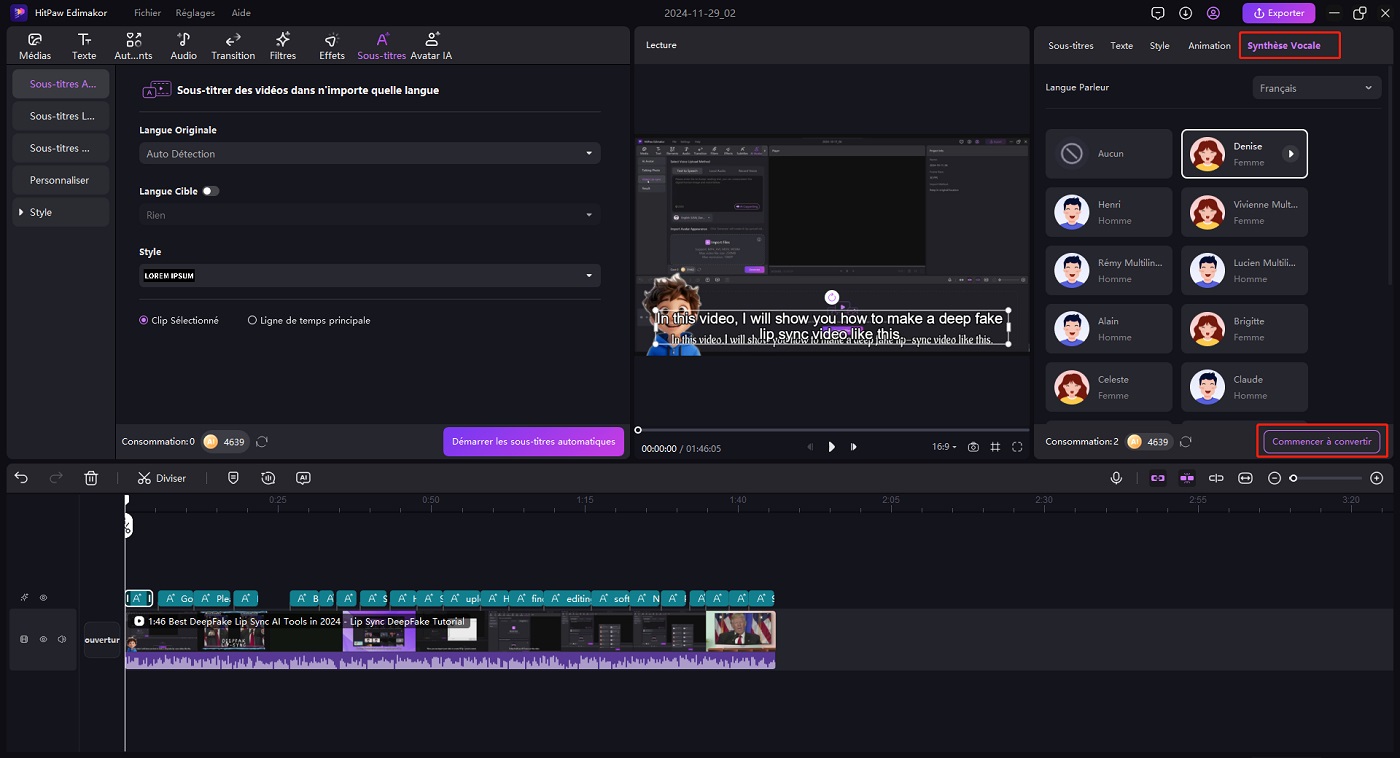
Task: Switch to the Animation tab
Action: (x=1209, y=46)
